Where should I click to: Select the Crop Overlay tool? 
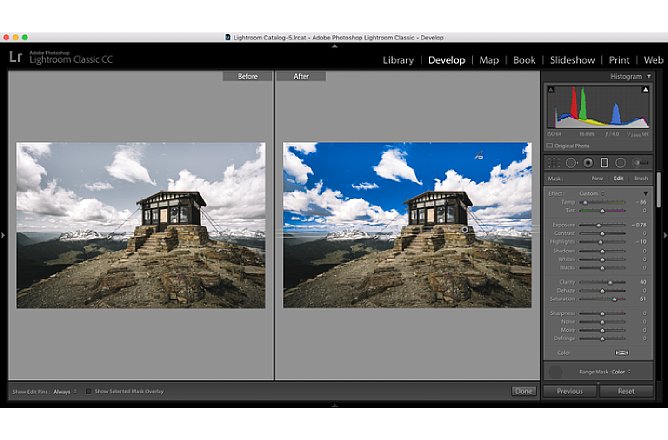tap(553, 163)
